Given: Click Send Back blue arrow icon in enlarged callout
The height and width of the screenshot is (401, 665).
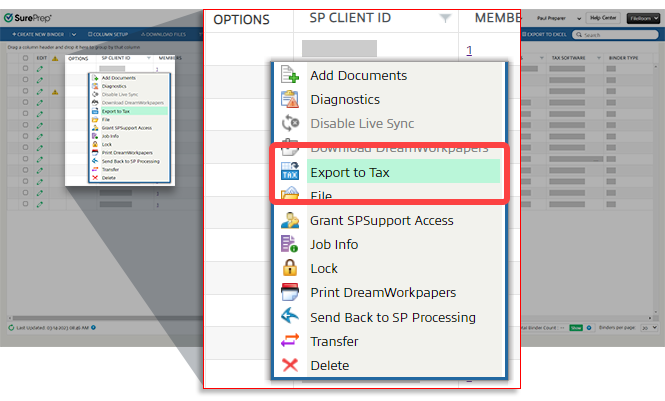Looking at the screenshot, I should click(290, 316).
